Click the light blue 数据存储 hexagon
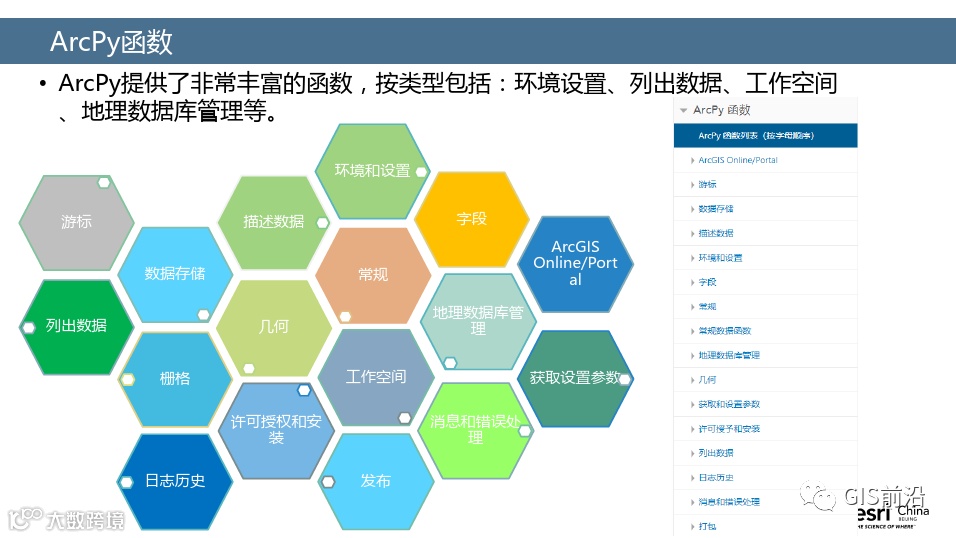Screen dimensions: 956x538 (x=175, y=274)
